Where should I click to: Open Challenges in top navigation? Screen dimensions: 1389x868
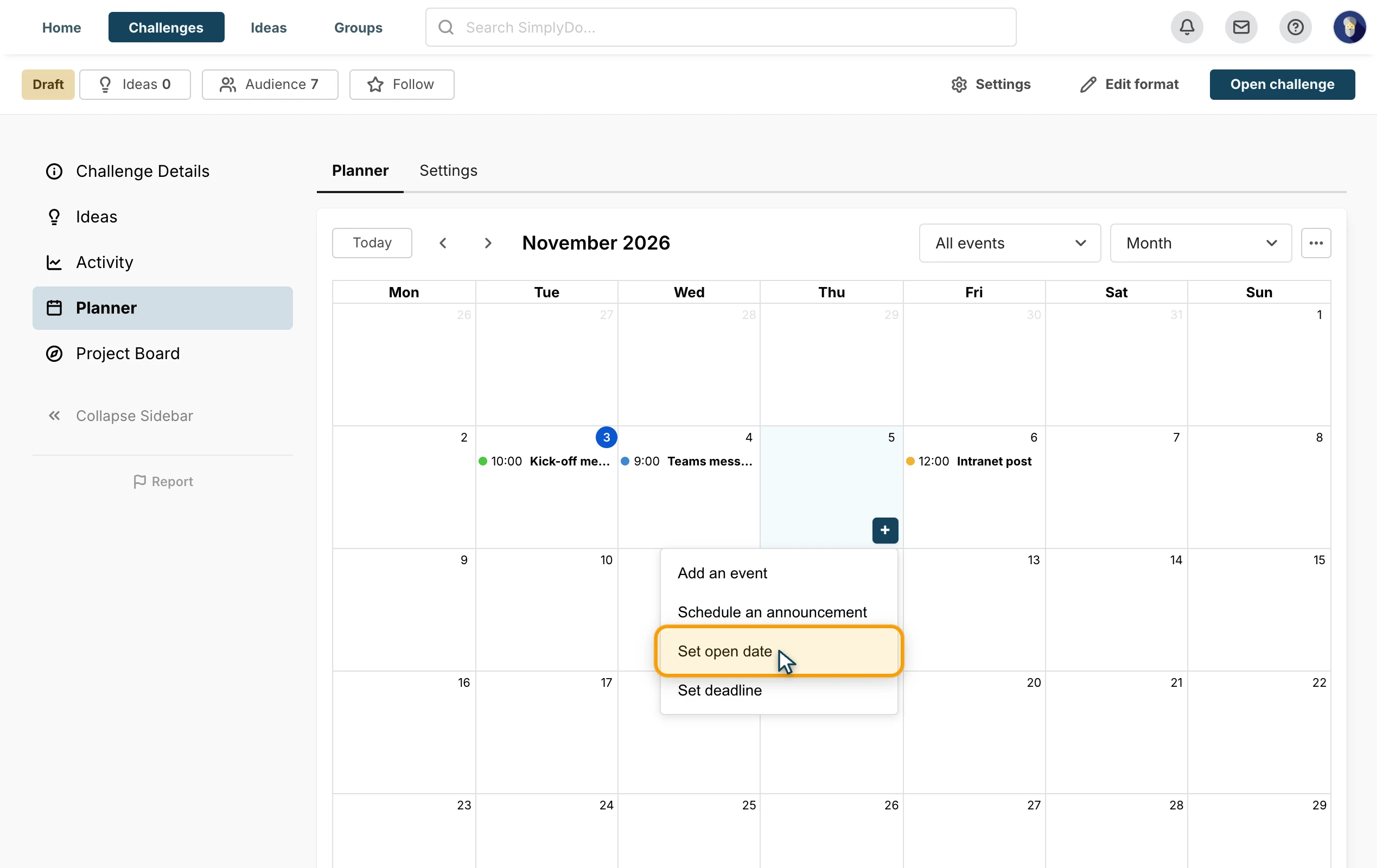tap(166, 27)
